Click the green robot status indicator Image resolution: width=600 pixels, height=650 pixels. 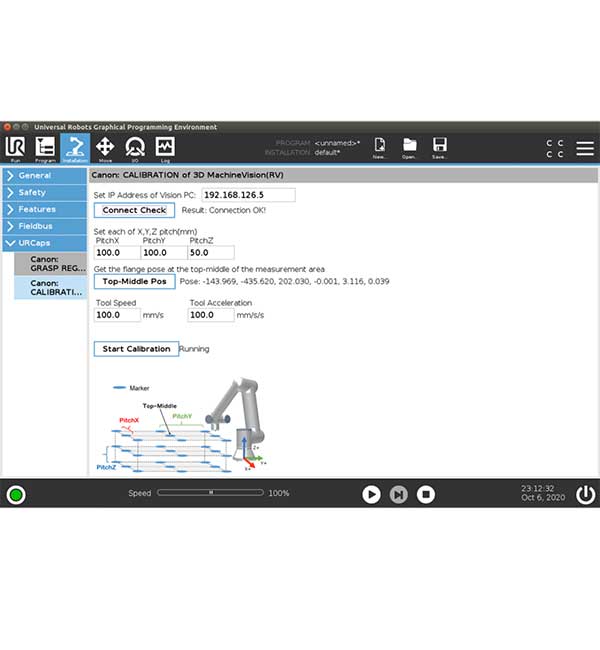16,495
